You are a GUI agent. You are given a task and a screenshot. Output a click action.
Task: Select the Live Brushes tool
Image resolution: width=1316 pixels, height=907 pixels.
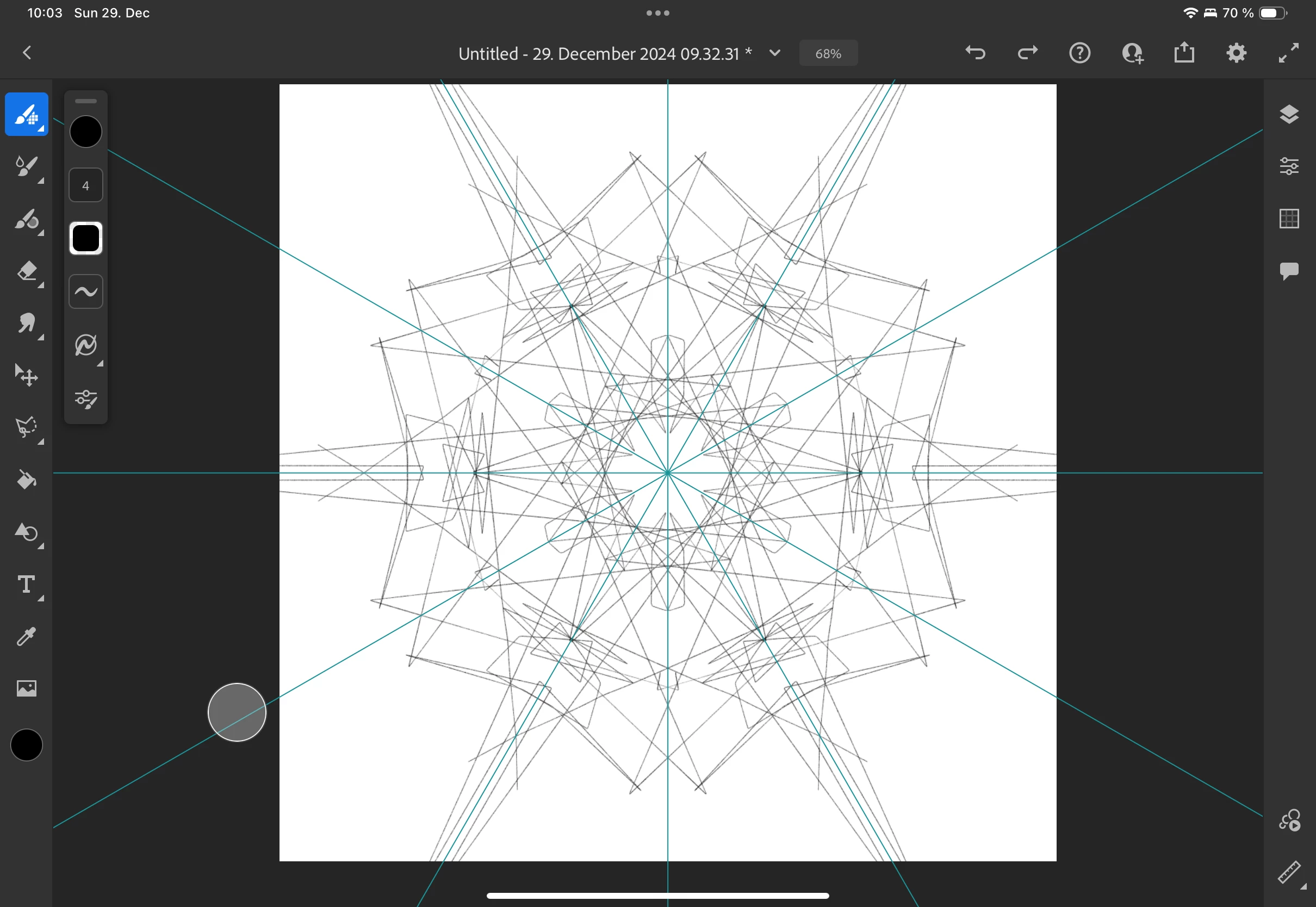tap(26, 166)
